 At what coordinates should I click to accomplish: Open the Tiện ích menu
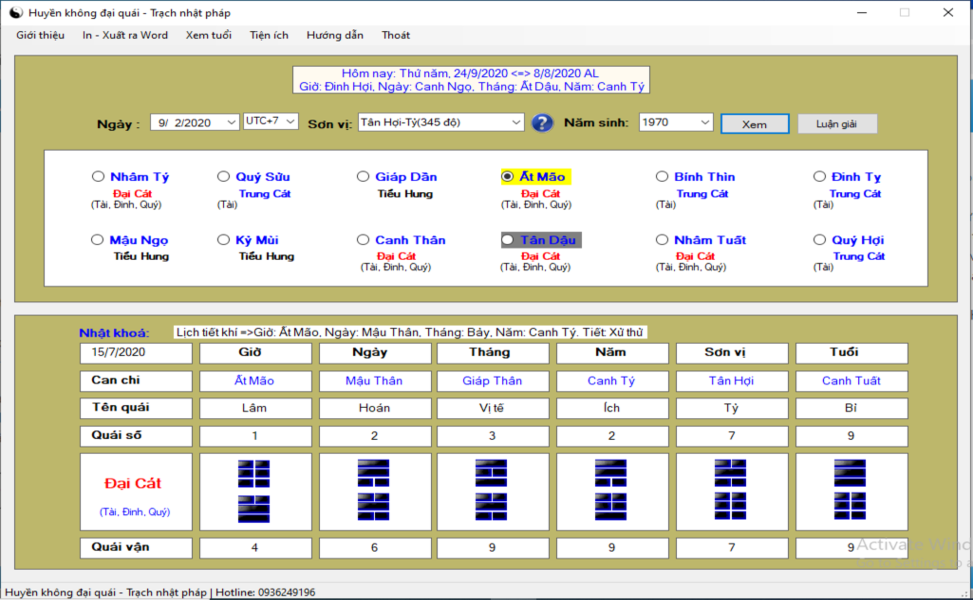click(x=269, y=35)
